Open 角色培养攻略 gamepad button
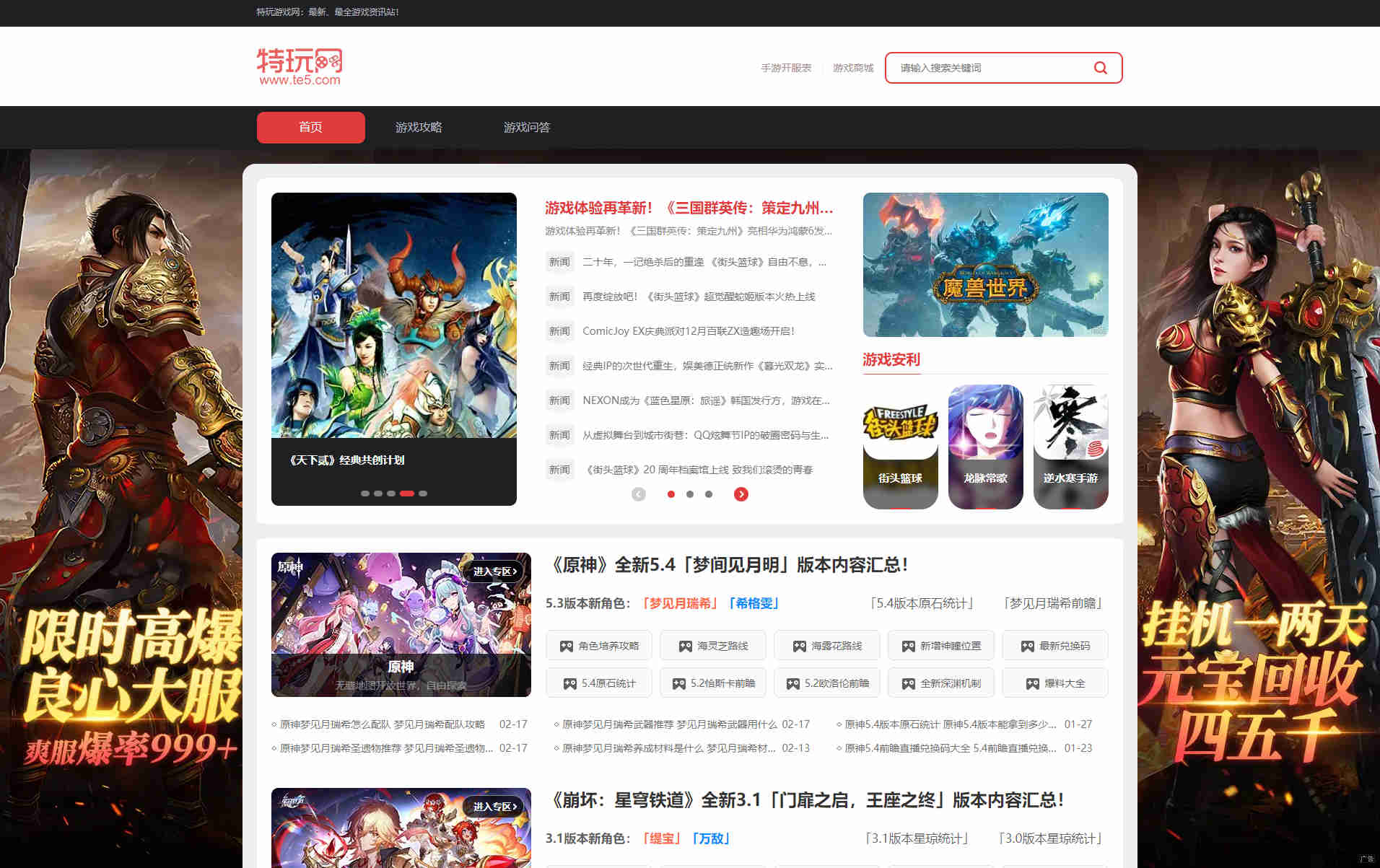Screen dimensions: 1380x868 coord(599,646)
